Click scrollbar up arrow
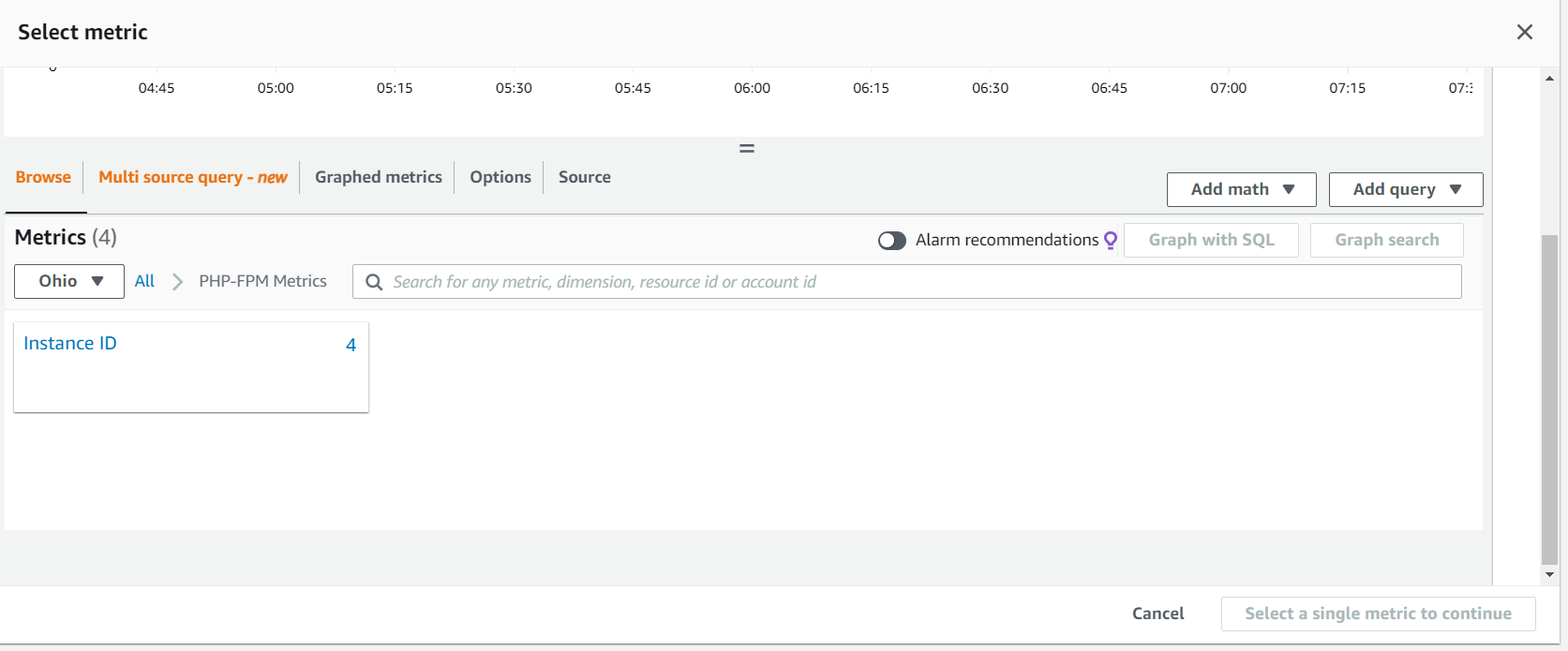1568x651 pixels. tap(1549, 79)
